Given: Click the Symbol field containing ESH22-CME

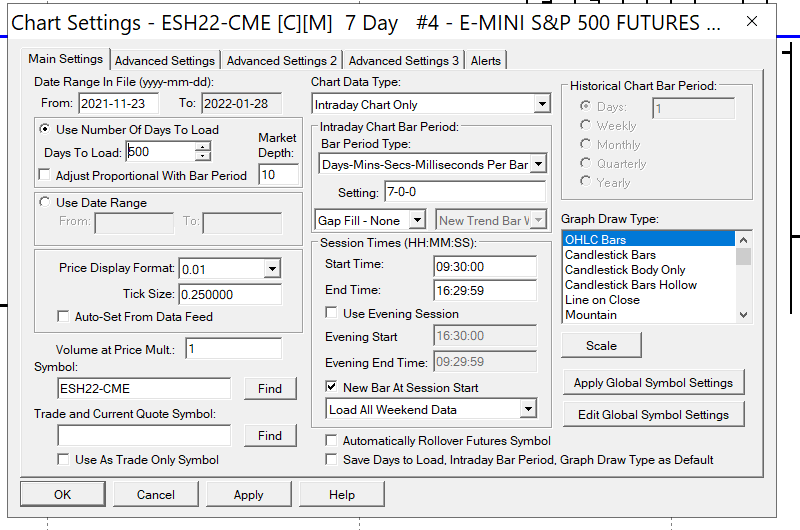Looking at the screenshot, I should click(x=144, y=389).
